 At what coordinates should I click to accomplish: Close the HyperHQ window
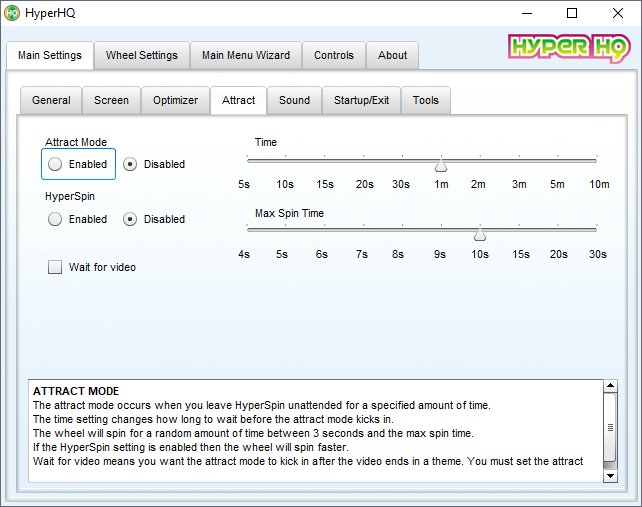point(618,14)
